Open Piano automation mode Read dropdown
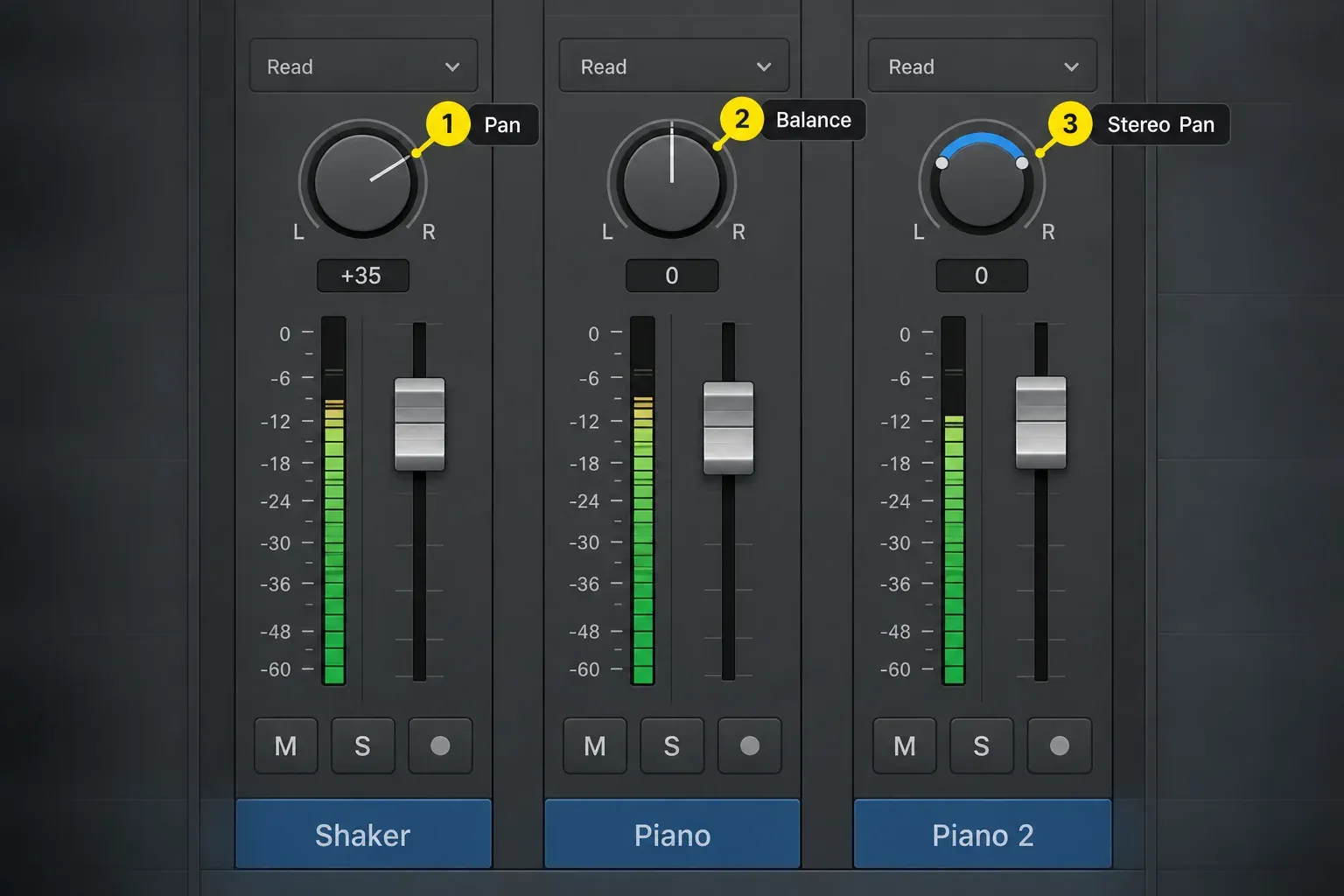The height and width of the screenshot is (896, 1344). coord(674,66)
